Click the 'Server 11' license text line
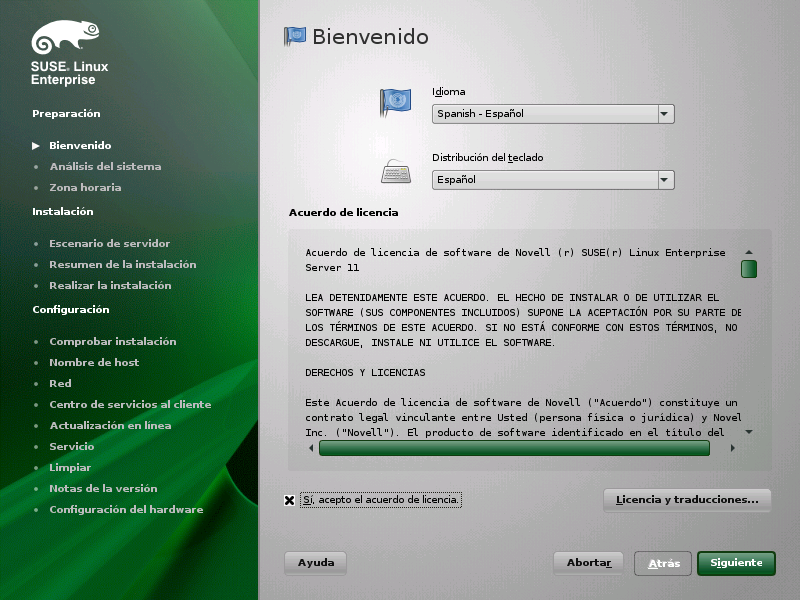800x600 pixels. [332, 268]
